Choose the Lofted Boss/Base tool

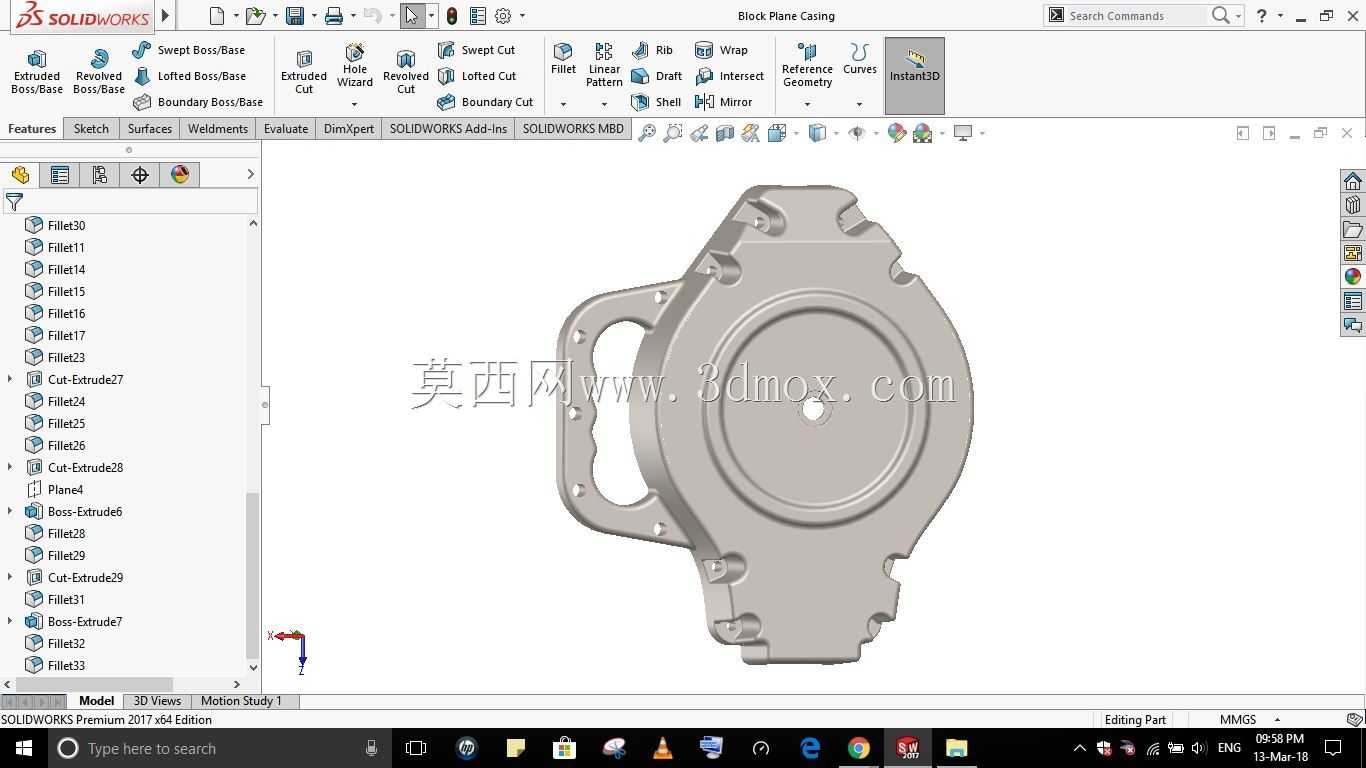point(189,76)
